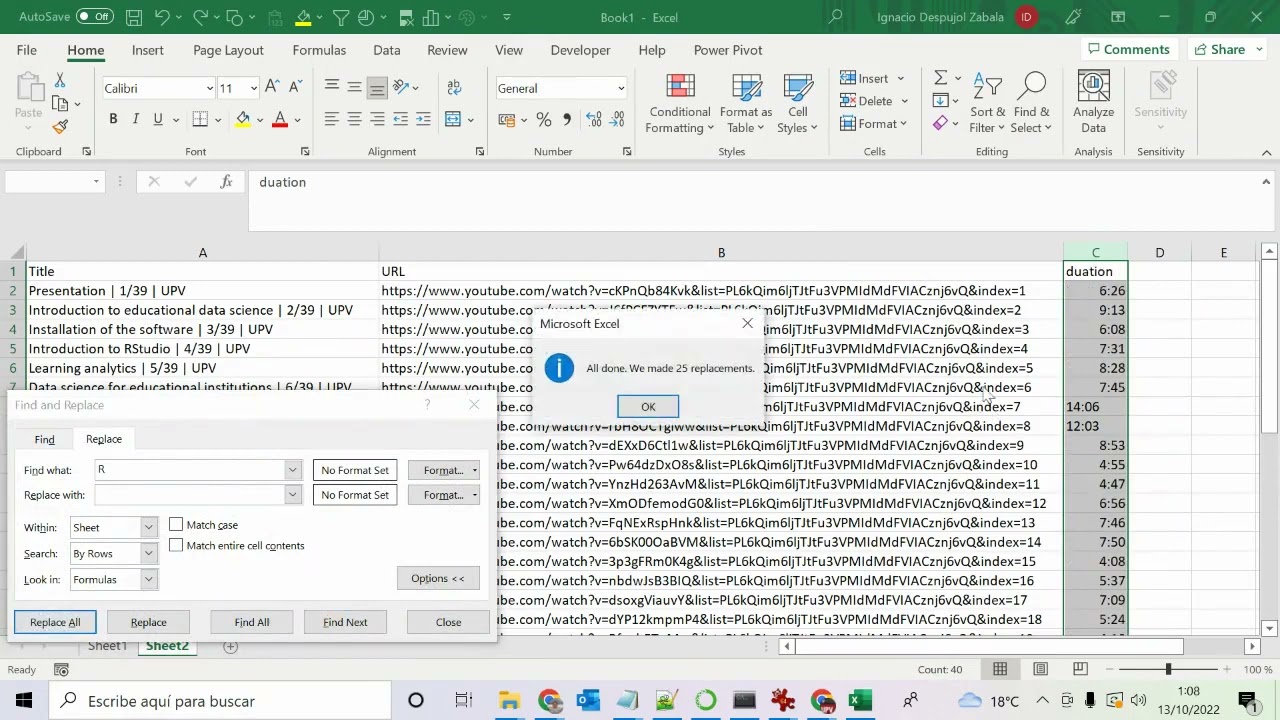The height and width of the screenshot is (720, 1280).
Task: Switch to the Data ribbon tab
Action: coord(386,50)
